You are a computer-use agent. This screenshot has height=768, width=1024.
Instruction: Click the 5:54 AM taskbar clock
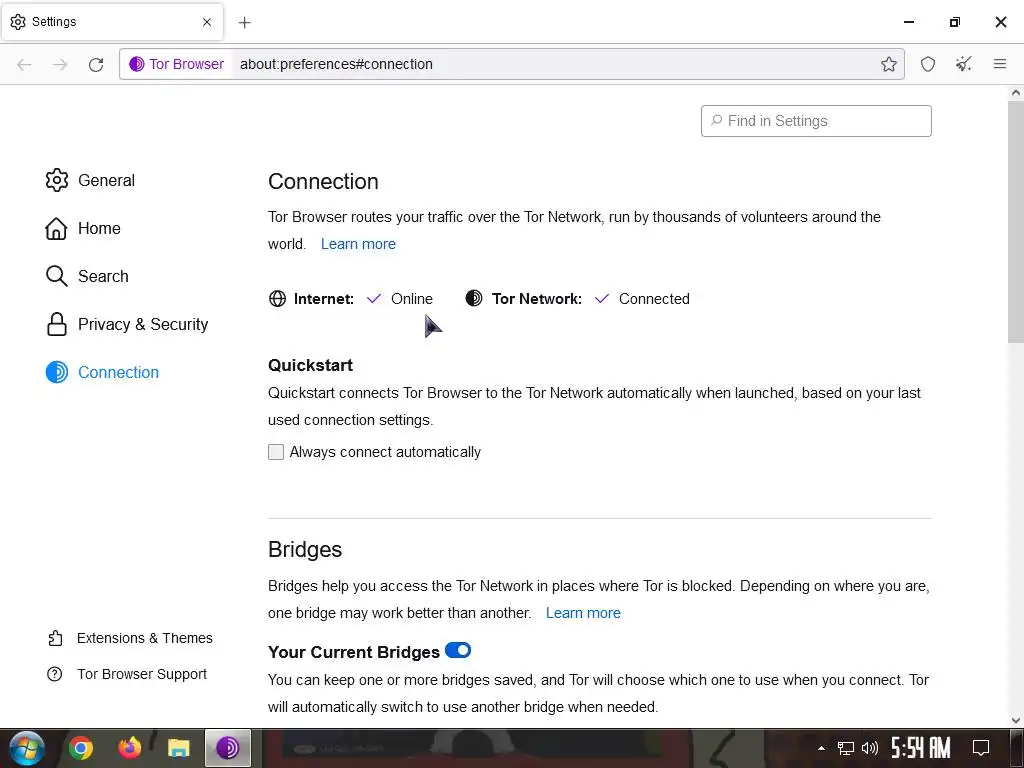[921, 748]
